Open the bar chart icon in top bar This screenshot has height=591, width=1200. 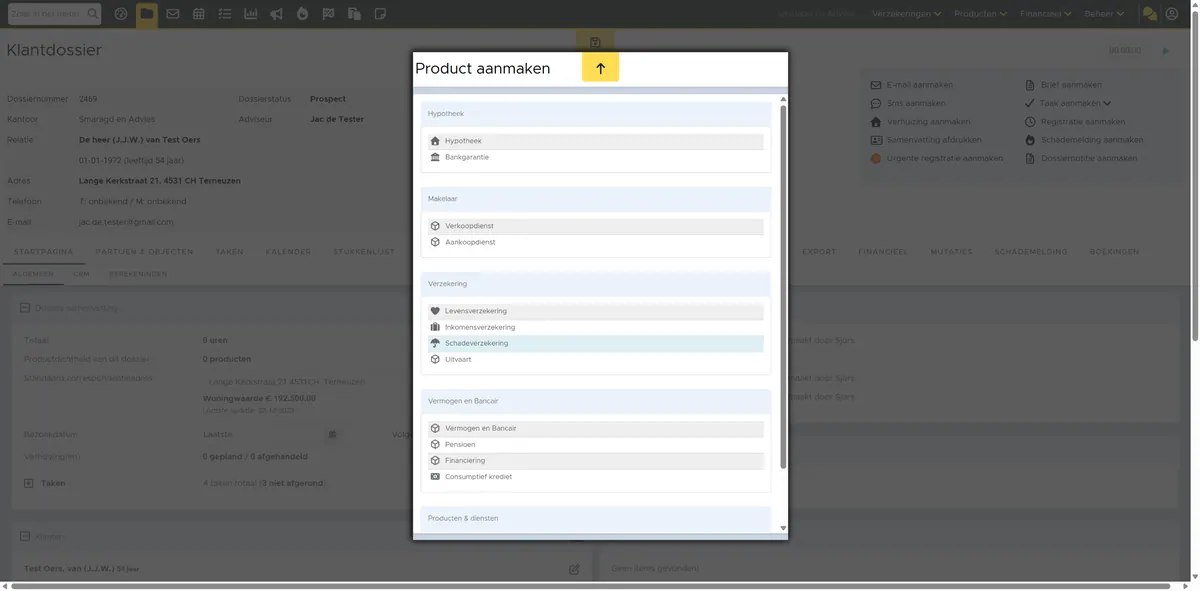[x=250, y=14]
